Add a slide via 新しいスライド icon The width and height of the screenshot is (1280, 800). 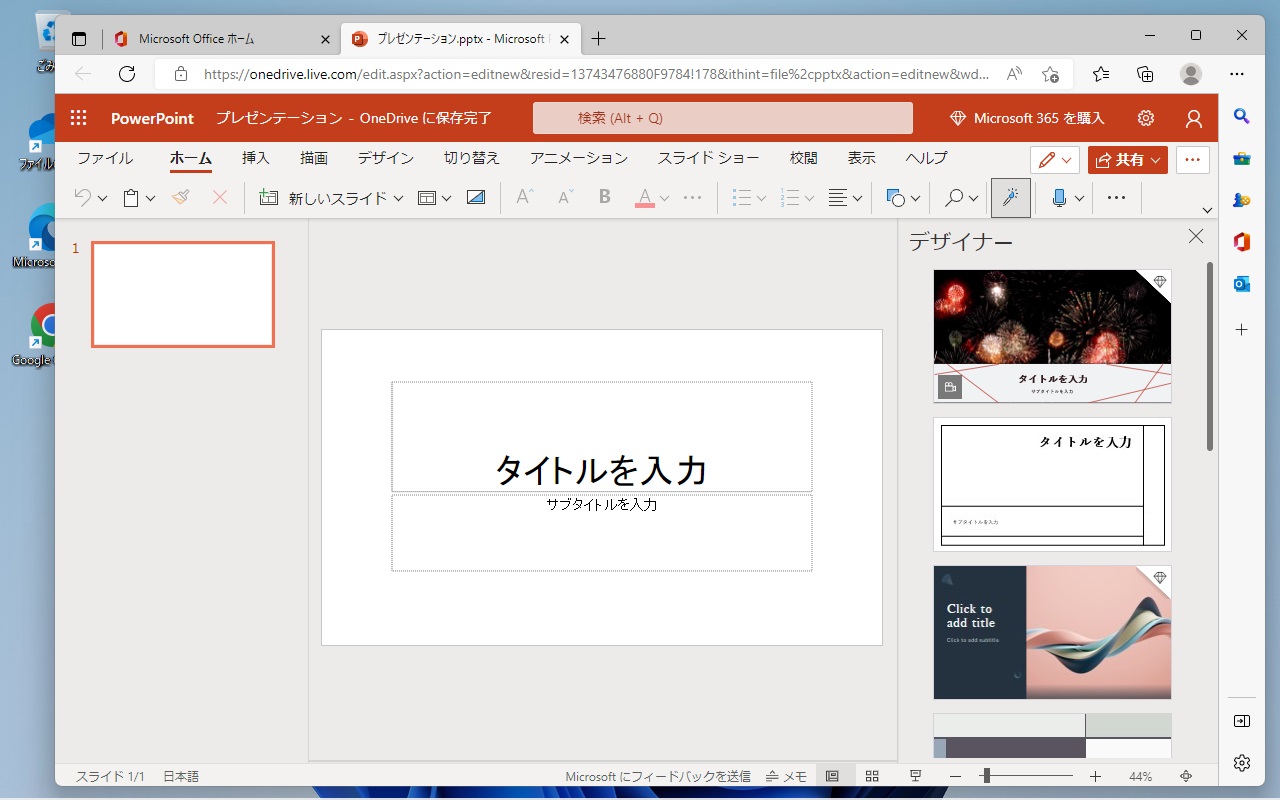pyautogui.click(x=268, y=198)
